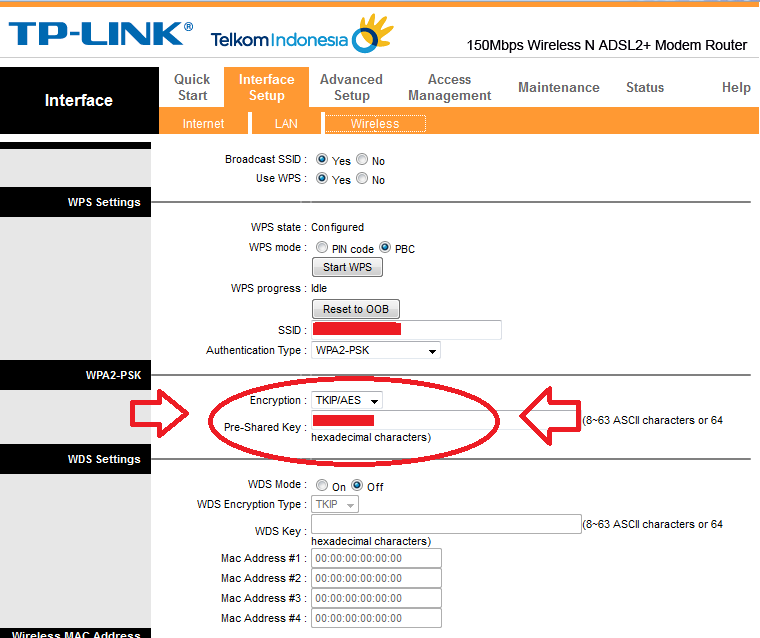The image size is (760, 638).
Task: Click the Mac Address #4 field
Action: coord(376,618)
